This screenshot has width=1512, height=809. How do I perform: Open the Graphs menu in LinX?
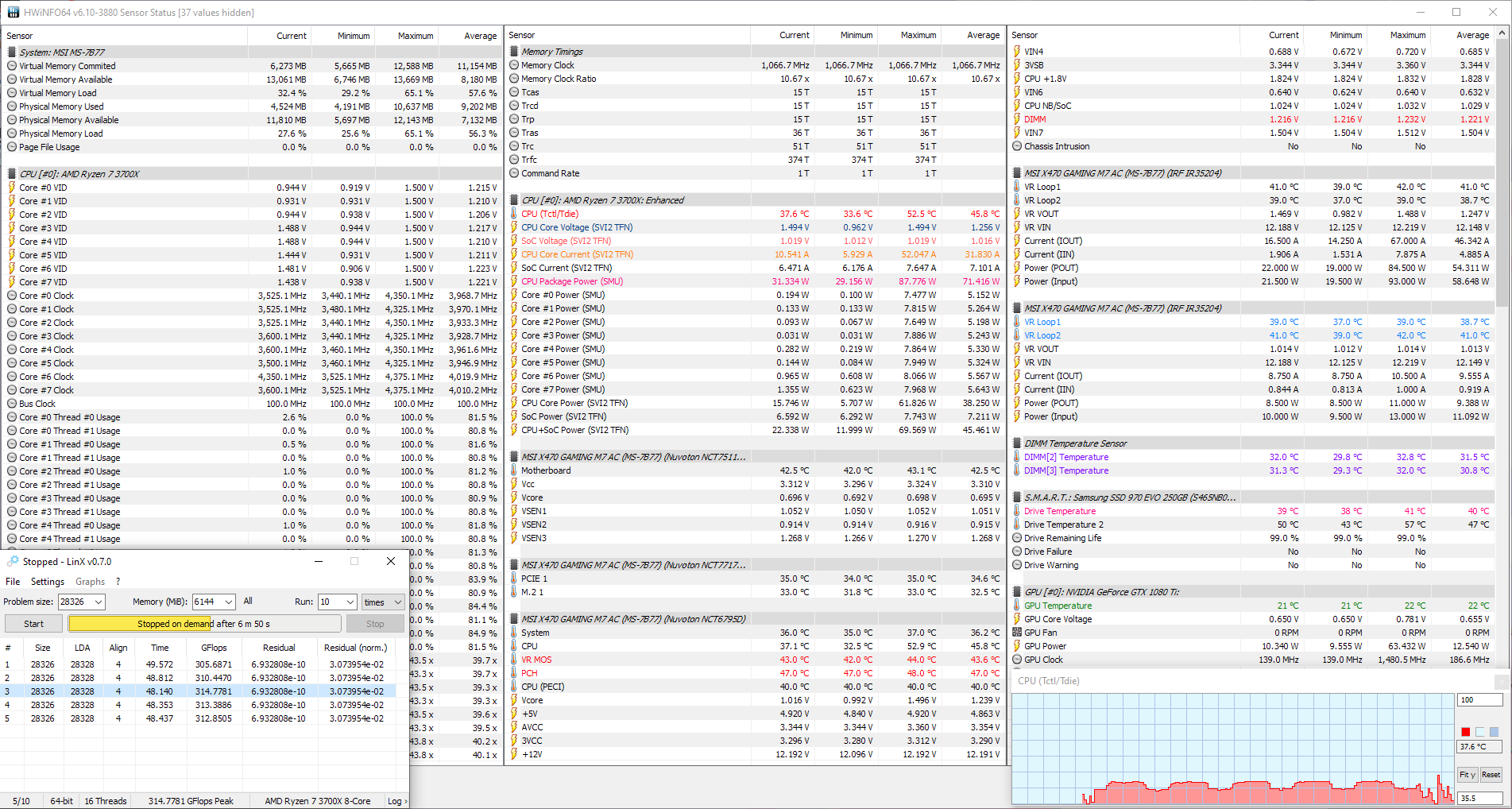[x=91, y=582]
